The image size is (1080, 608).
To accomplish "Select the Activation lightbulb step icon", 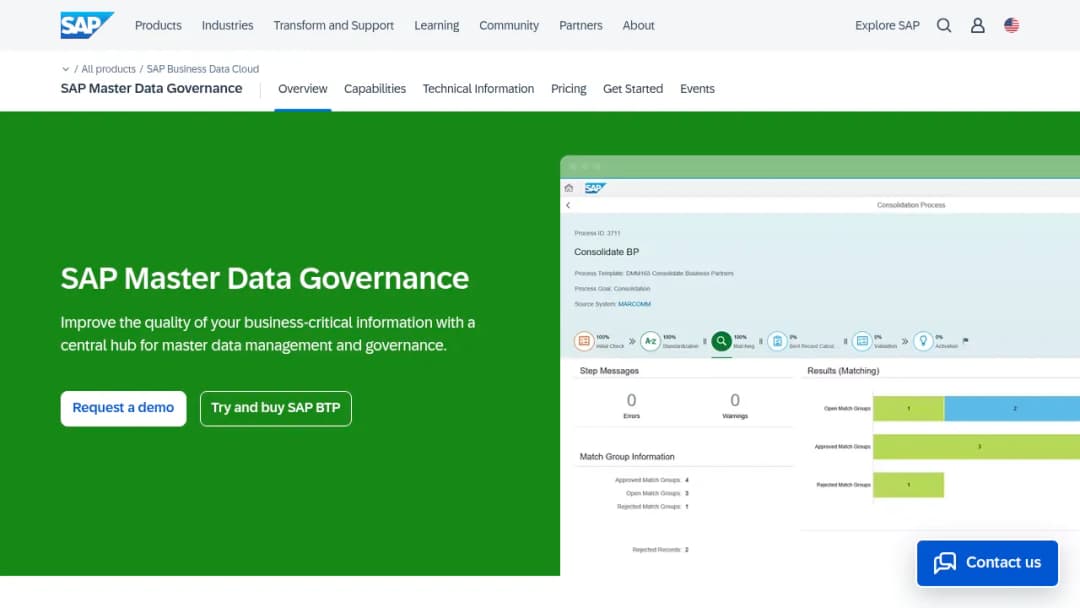I will tap(923, 341).
